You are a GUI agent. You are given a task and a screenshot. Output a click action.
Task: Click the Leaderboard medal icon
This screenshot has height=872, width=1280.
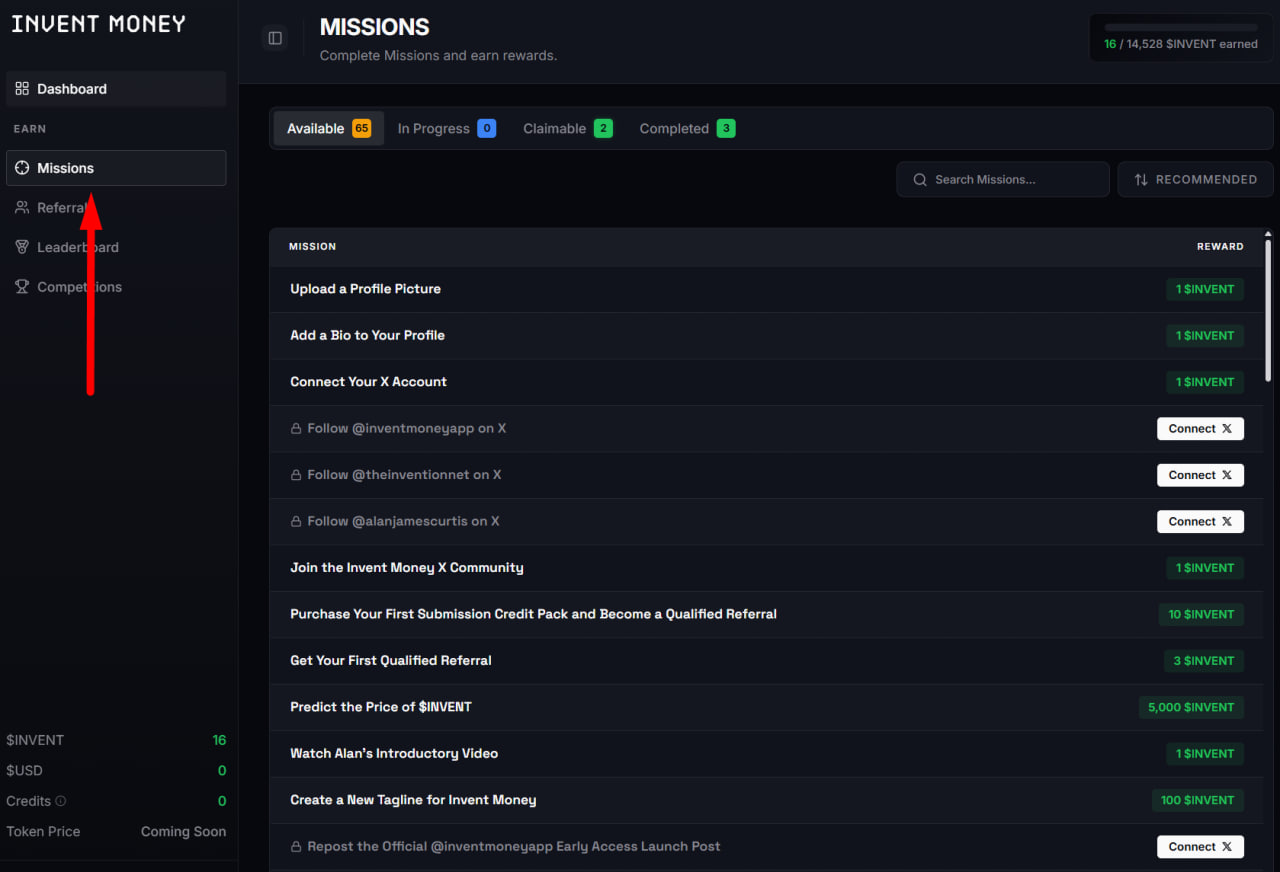coord(22,247)
